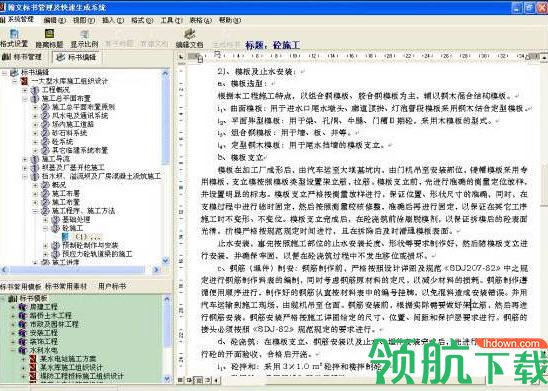Click the 隐藏标题 toolbar icon
This screenshot has width=548, height=391.
pyautogui.click(x=49, y=34)
